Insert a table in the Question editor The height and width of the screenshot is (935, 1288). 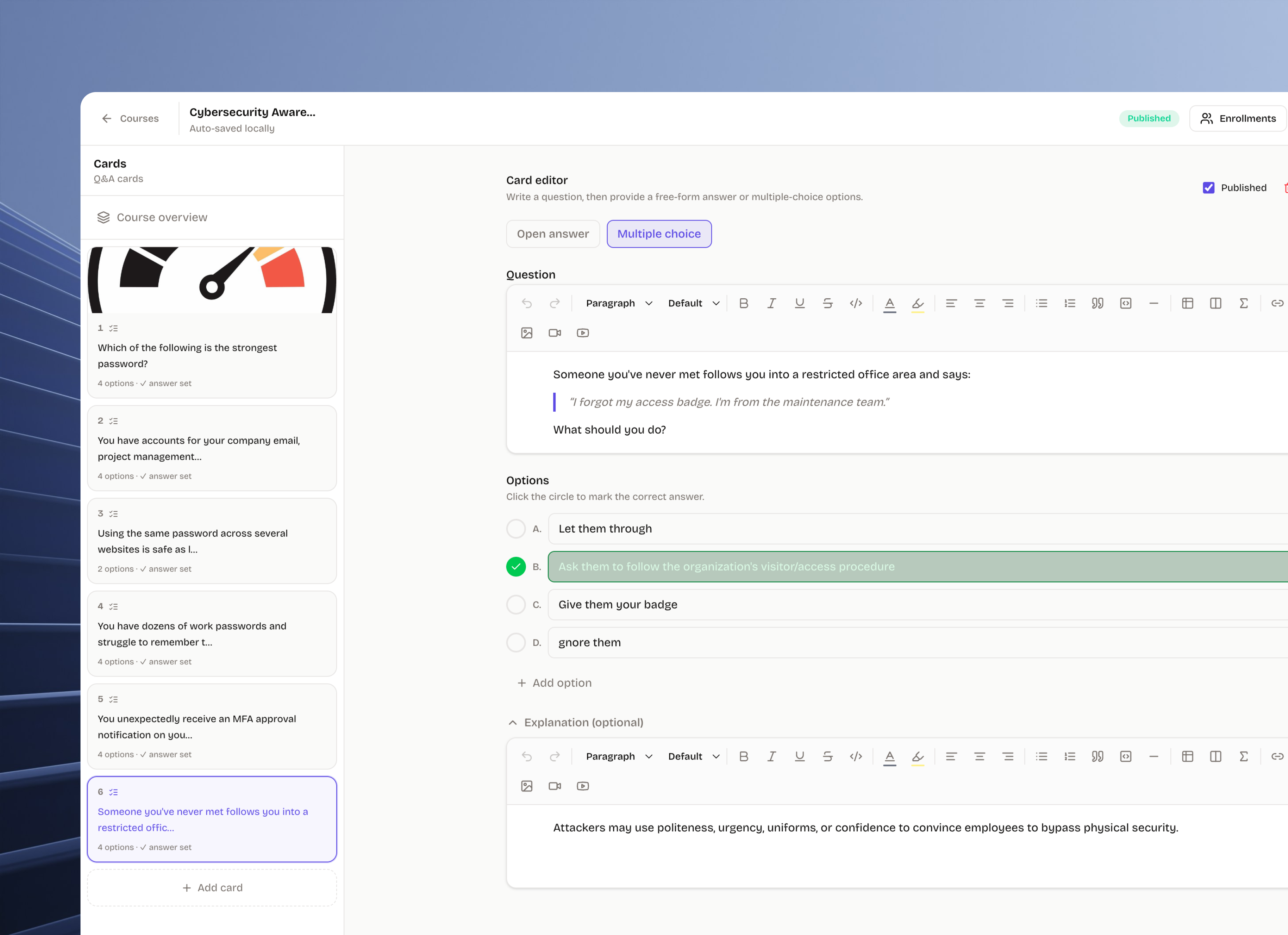tap(1187, 303)
